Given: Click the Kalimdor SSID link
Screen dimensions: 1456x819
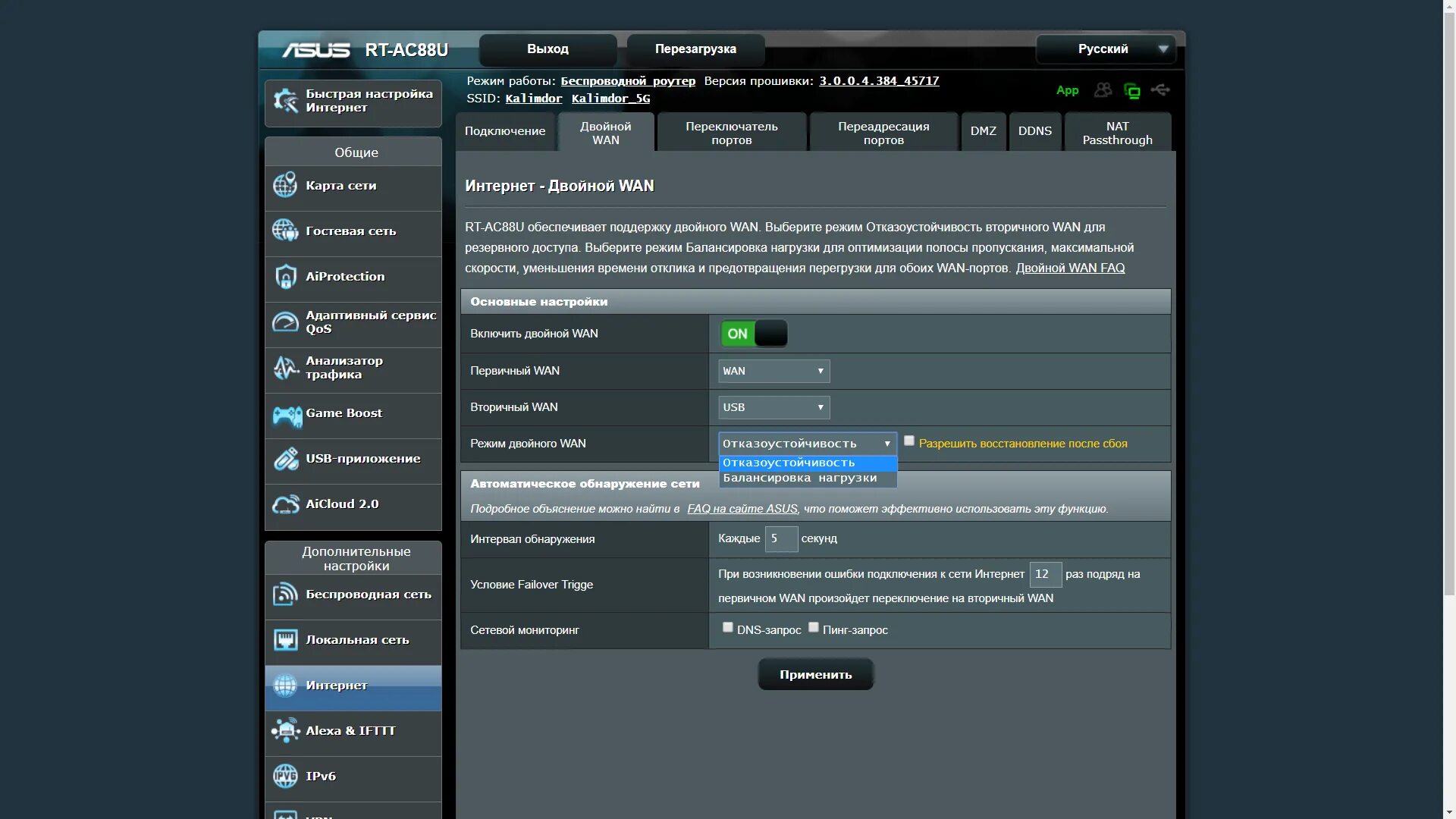Looking at the screenshot, I should coord(534,99).
